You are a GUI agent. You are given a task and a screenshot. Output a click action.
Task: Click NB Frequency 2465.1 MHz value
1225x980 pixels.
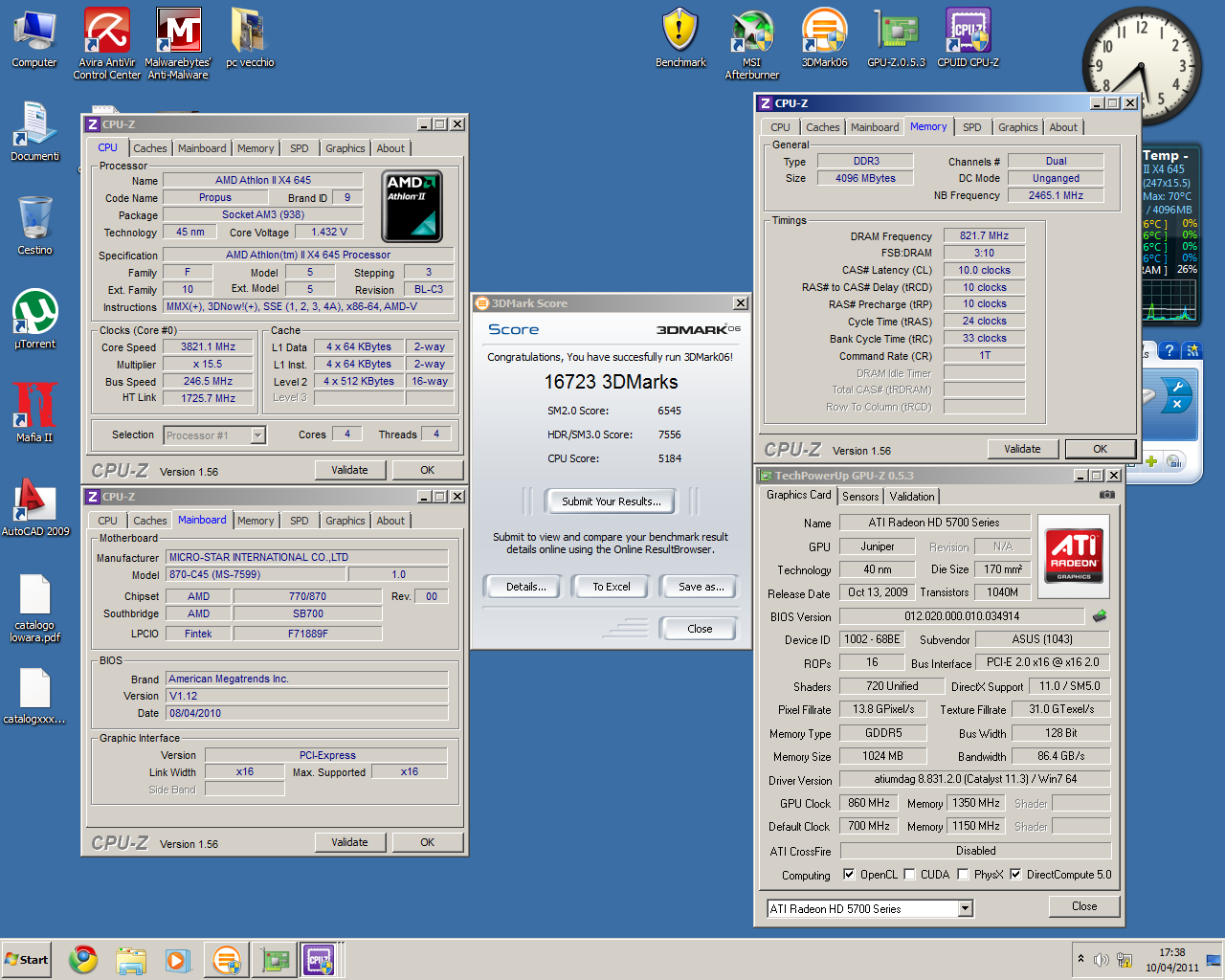[1056, 195]
